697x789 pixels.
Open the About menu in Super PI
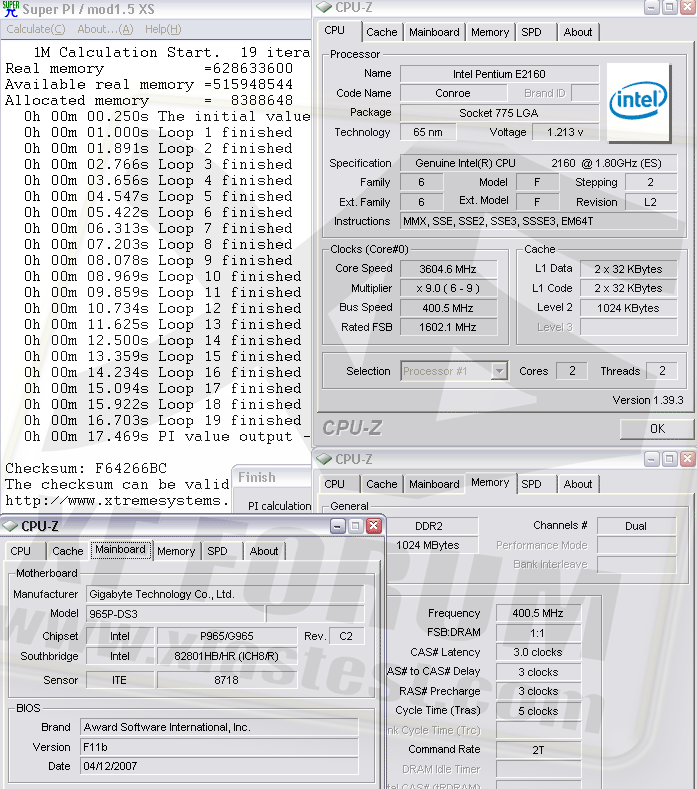pyautogui.click(x=104, y=29)
